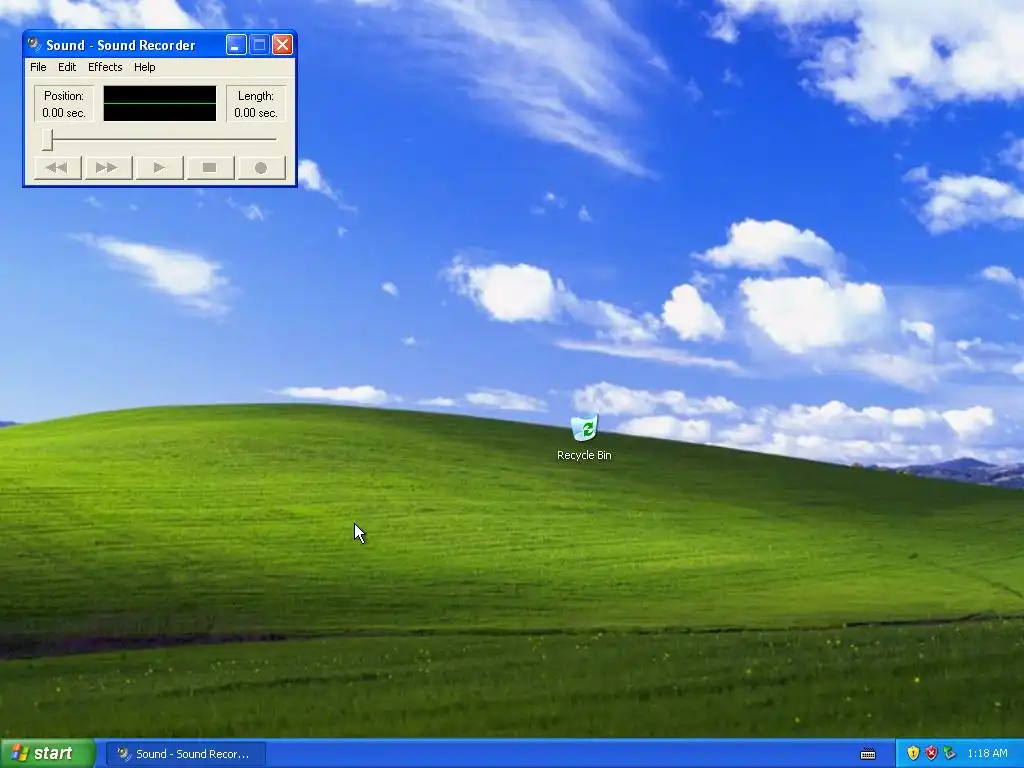The height and width of the screenshot is (768, 1024).
Task: Close the Sound Recorder window
Action: [x=282, y=44]
